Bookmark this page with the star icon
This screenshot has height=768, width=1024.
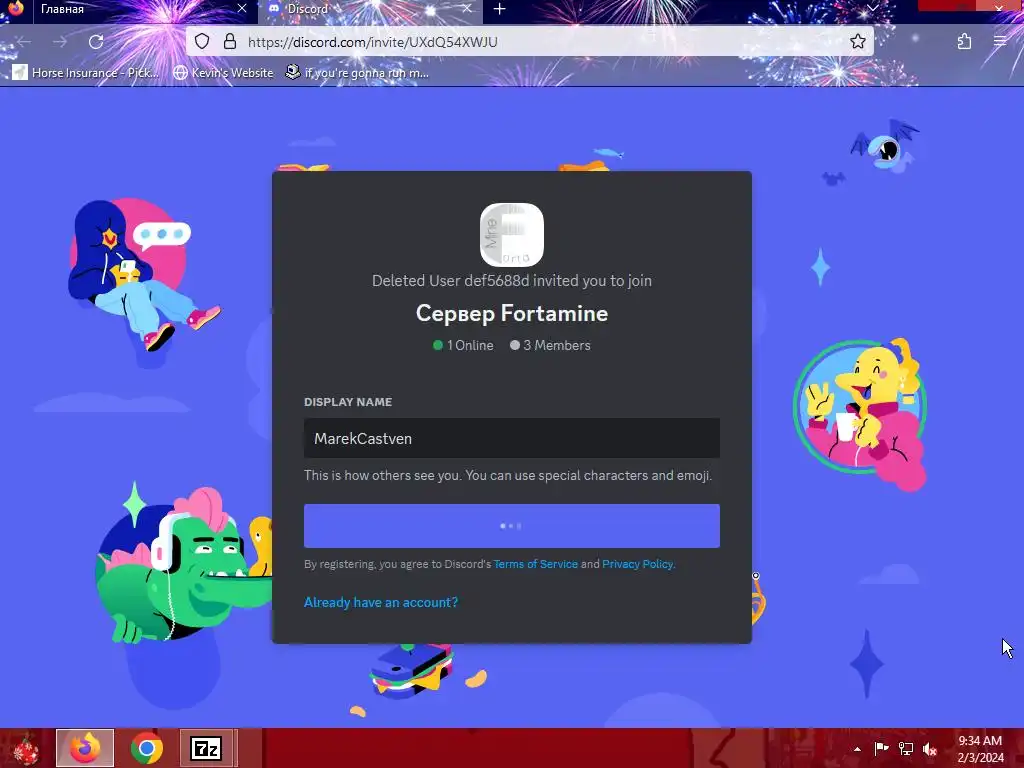click(857, 42)
